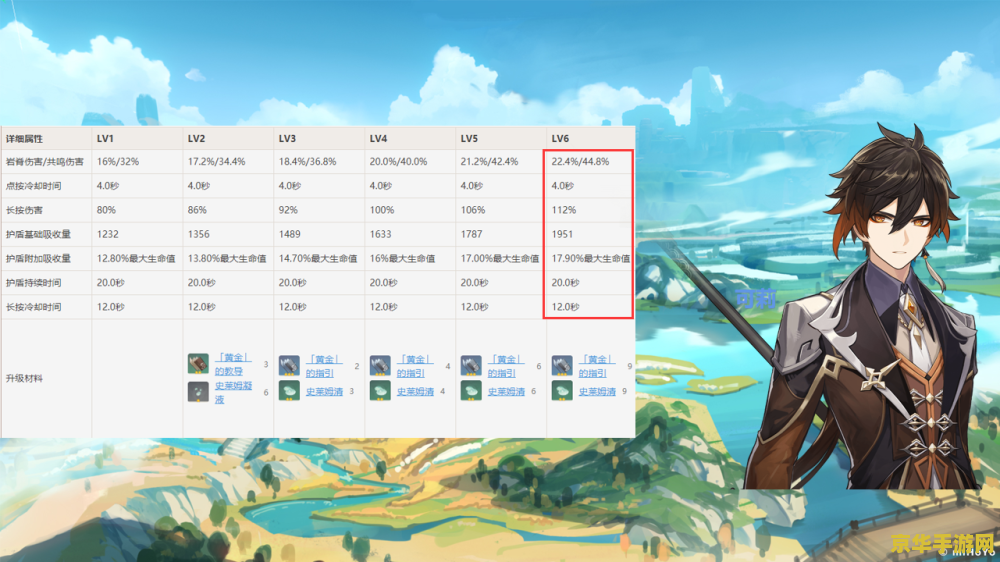
Task: Click the LV2 史莱姆凝液 material icon
Action: coord(198,392)
